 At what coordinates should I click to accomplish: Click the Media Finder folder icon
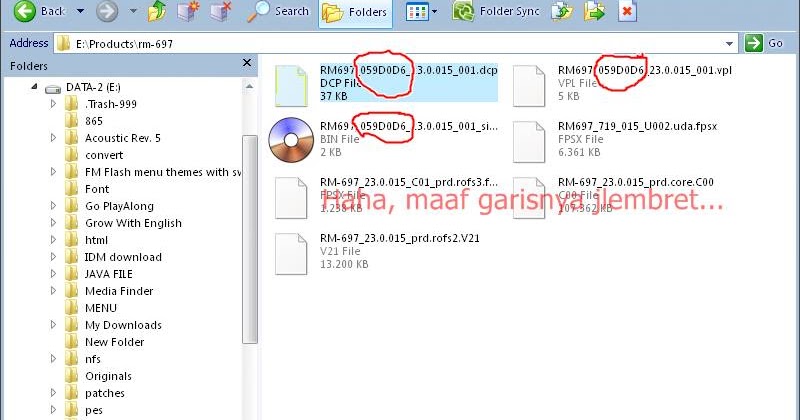tap(71, 290)
